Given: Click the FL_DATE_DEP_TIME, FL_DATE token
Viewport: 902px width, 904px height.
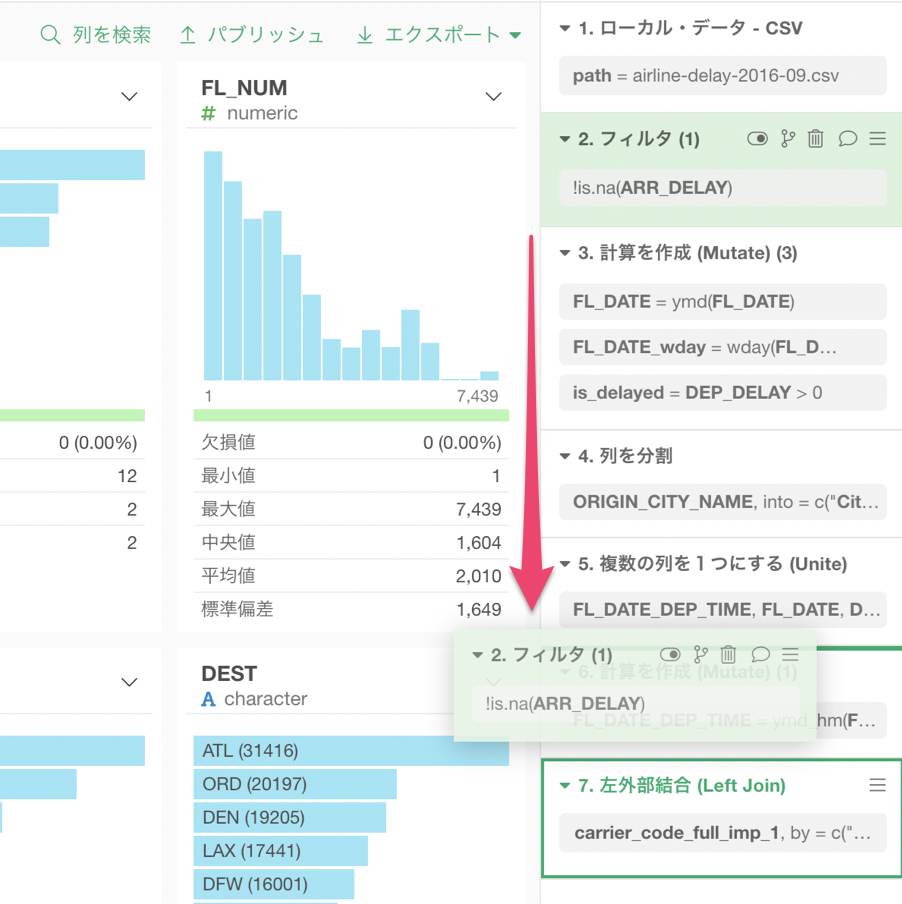Looking at the screenshot, I should [x=723, y=609].
